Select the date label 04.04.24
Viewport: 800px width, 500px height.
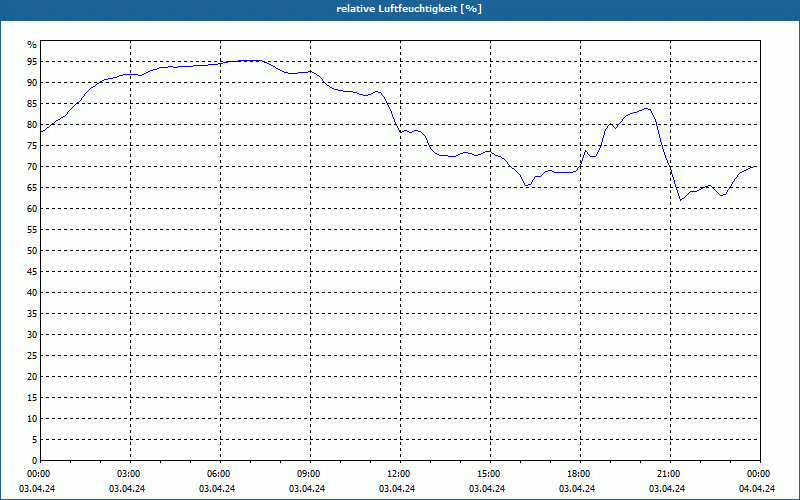point(757,489)
